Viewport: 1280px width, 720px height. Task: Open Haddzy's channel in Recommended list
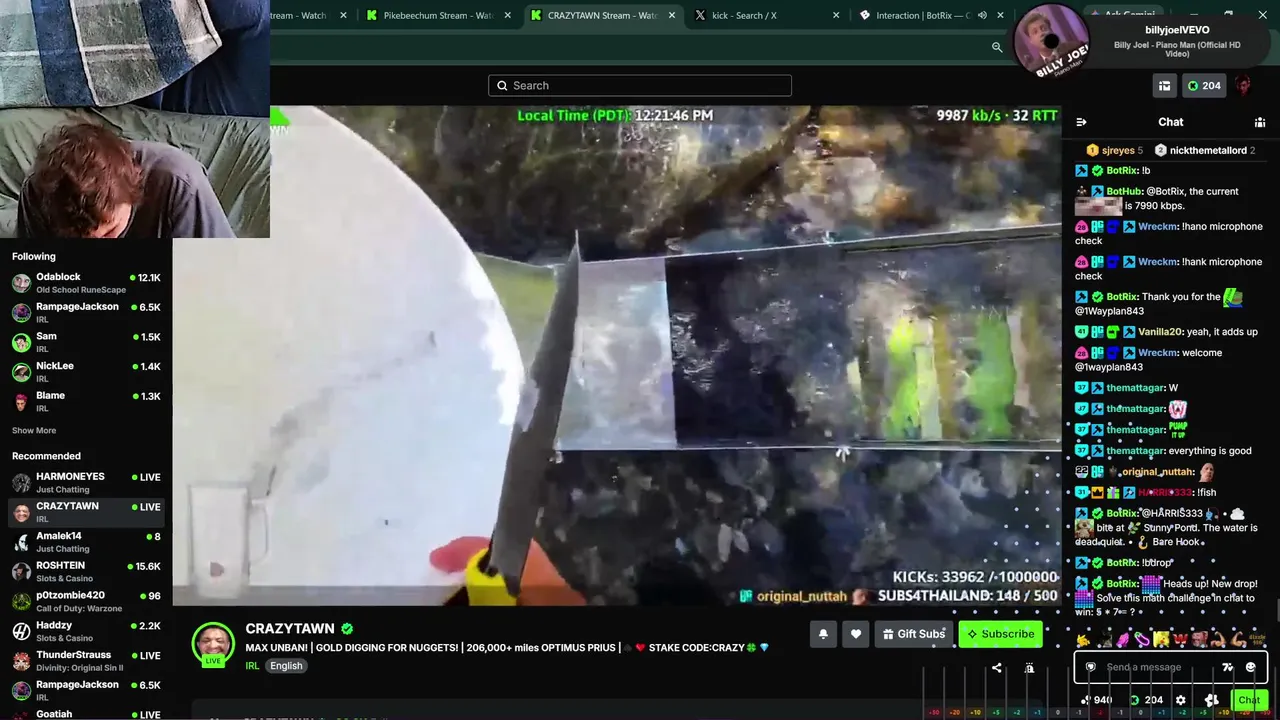86,631
